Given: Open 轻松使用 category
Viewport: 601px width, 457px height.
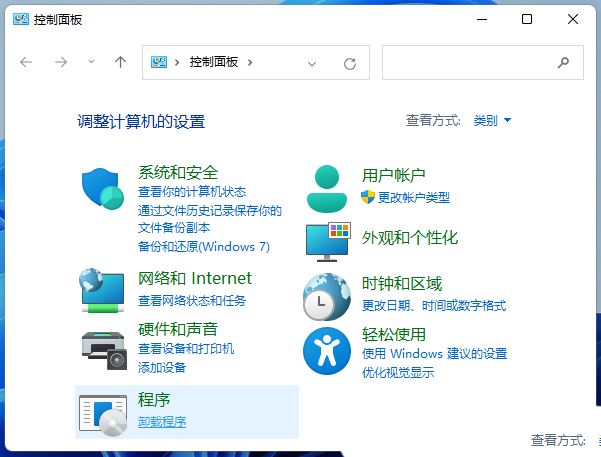Looking at the screenshot, I should 394,334.
